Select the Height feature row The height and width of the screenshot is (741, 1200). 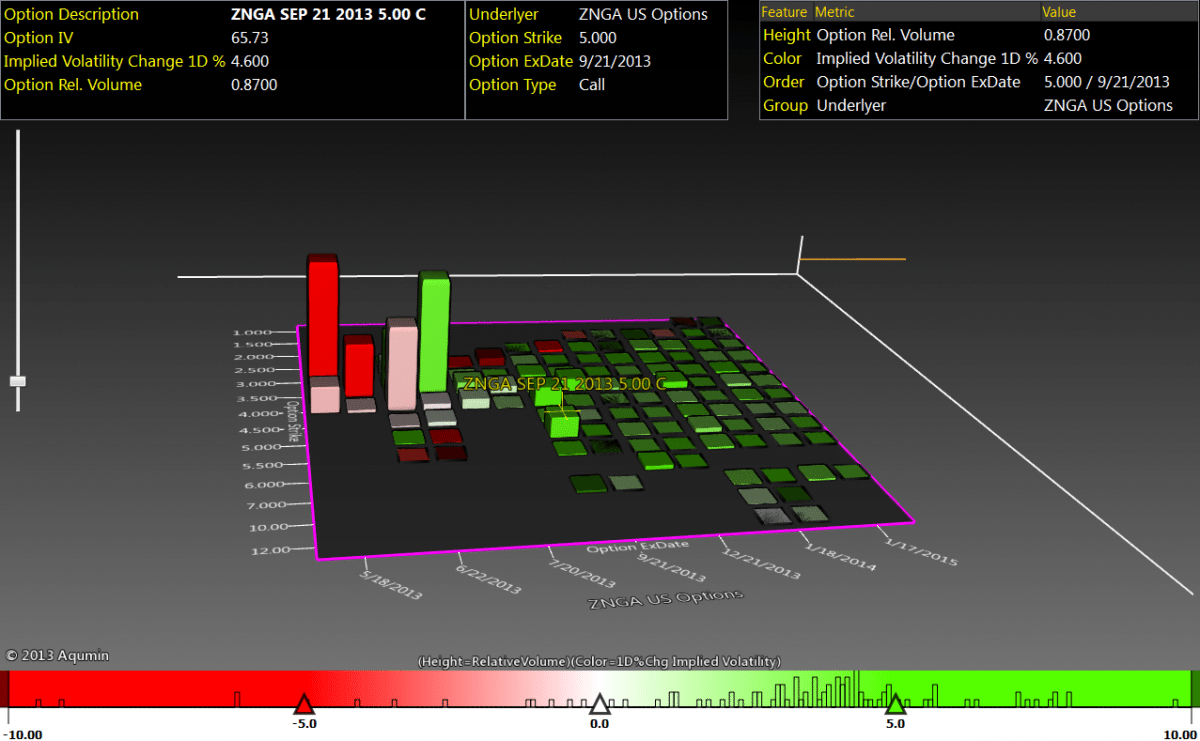[786, 35]
